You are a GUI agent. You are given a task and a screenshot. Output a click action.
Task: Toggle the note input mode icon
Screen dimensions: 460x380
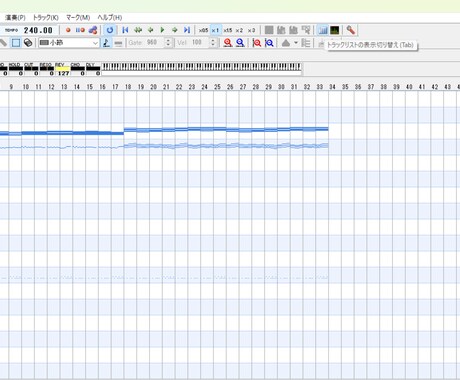coord(106,43)
